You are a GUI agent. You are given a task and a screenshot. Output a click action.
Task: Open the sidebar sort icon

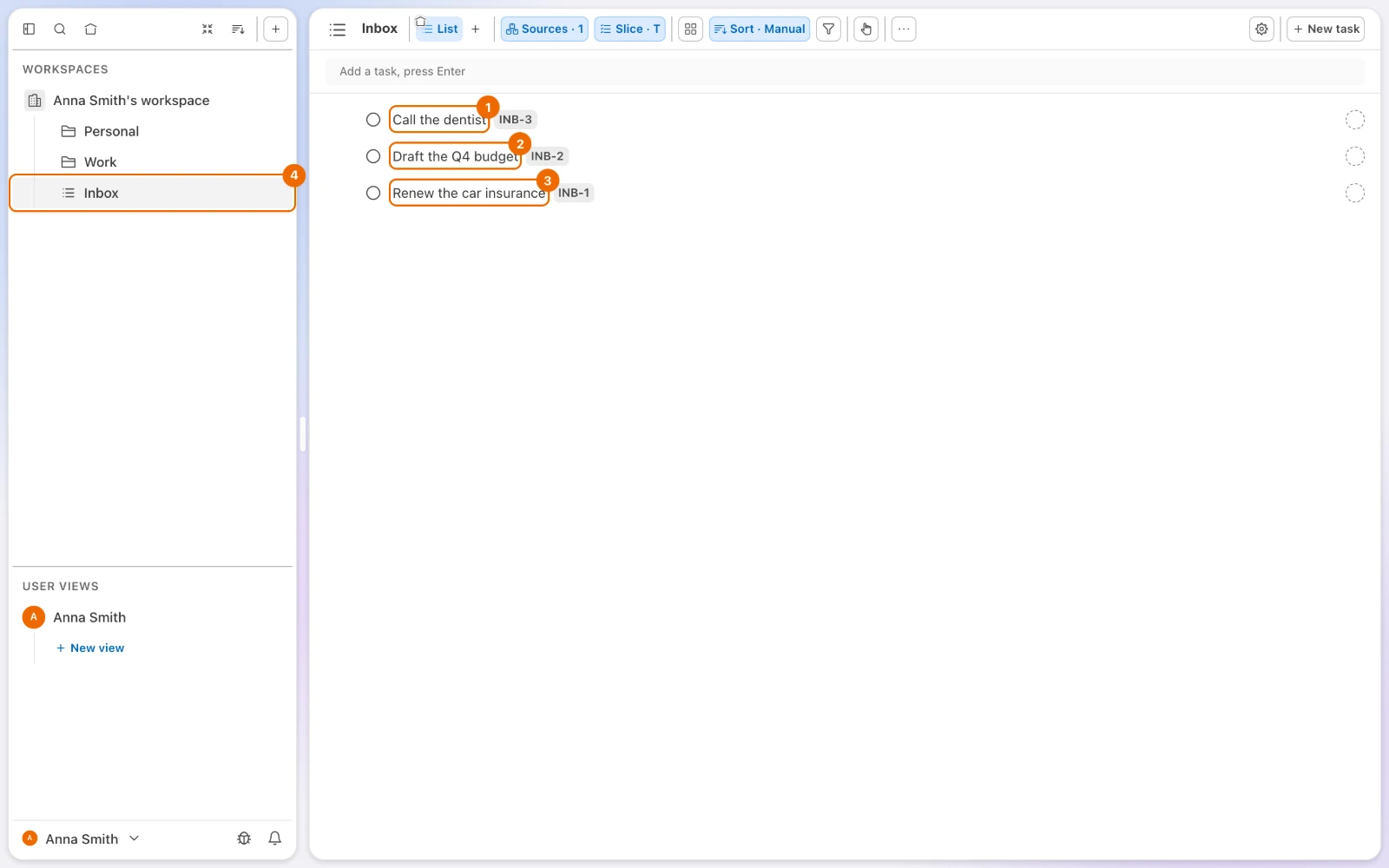pyautogui.click(x=238, y=29)
